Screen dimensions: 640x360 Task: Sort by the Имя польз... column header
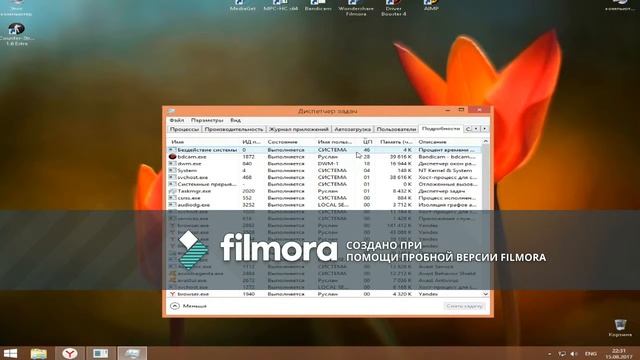click(335, 142)
